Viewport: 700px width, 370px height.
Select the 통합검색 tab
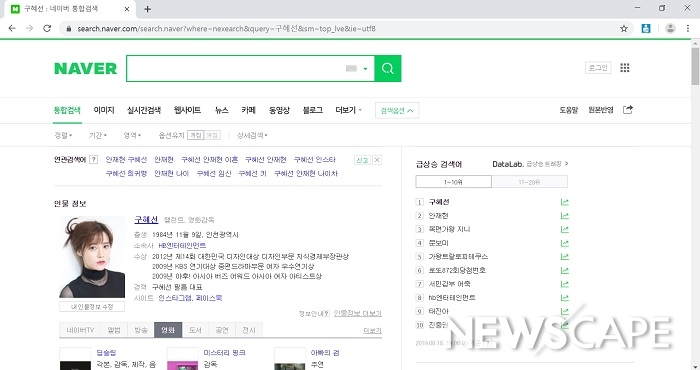(x=67, y=110)
